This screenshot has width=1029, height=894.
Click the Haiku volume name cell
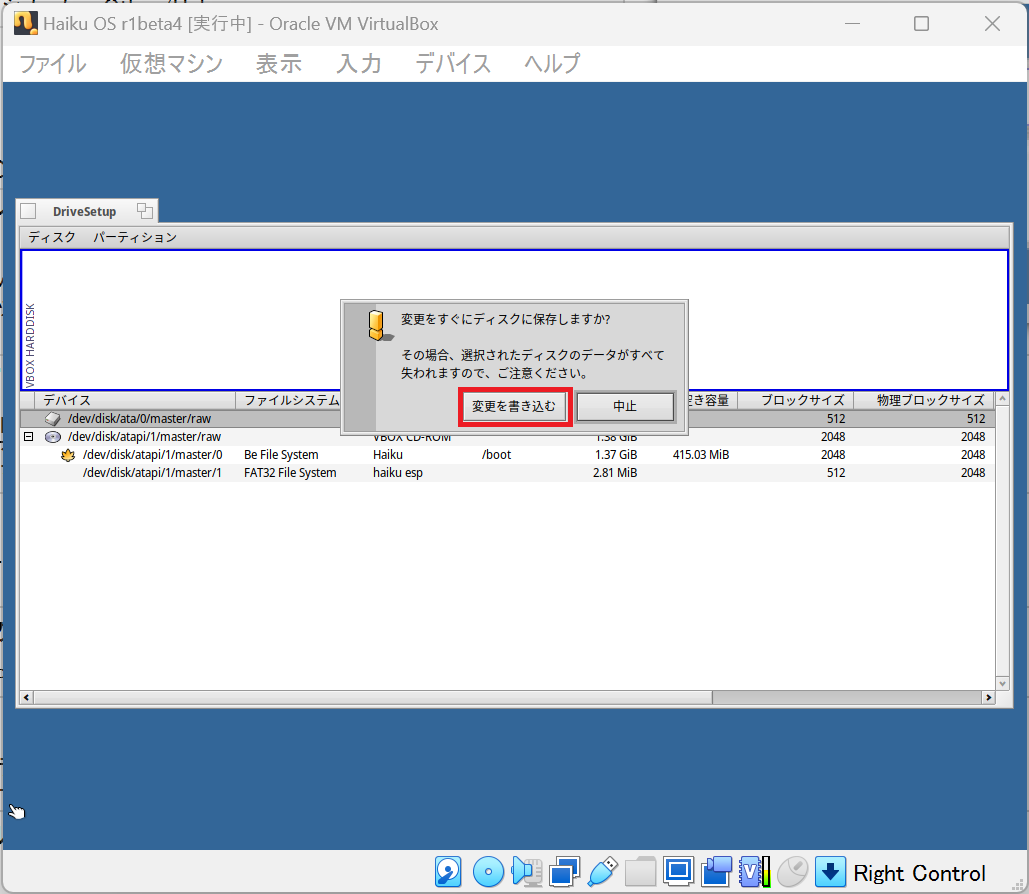click(x=388, y=454)
